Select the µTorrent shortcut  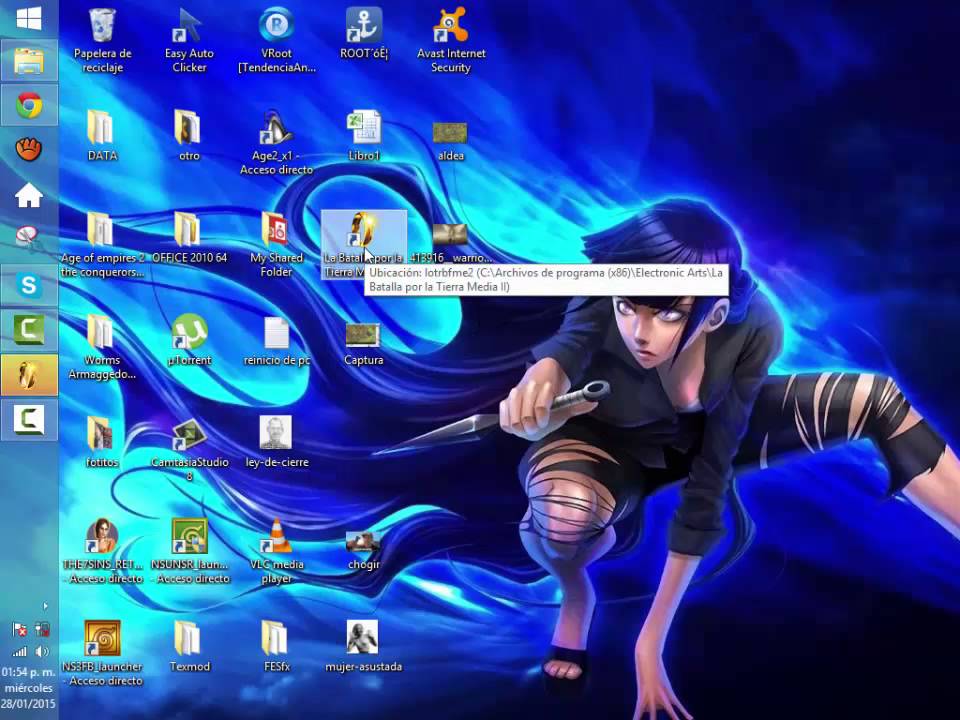click(x=189, y=340)
